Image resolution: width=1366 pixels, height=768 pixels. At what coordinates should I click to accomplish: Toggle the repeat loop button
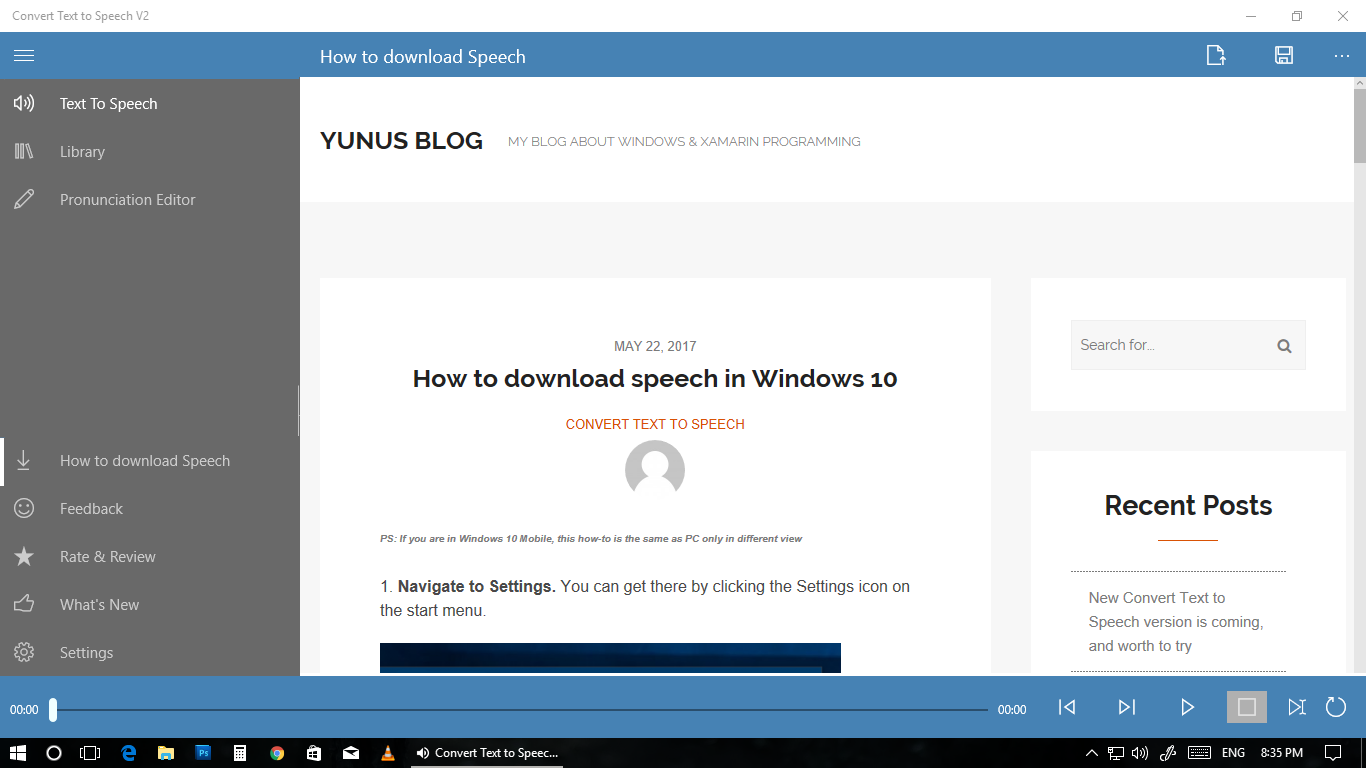pos(1336,707)
